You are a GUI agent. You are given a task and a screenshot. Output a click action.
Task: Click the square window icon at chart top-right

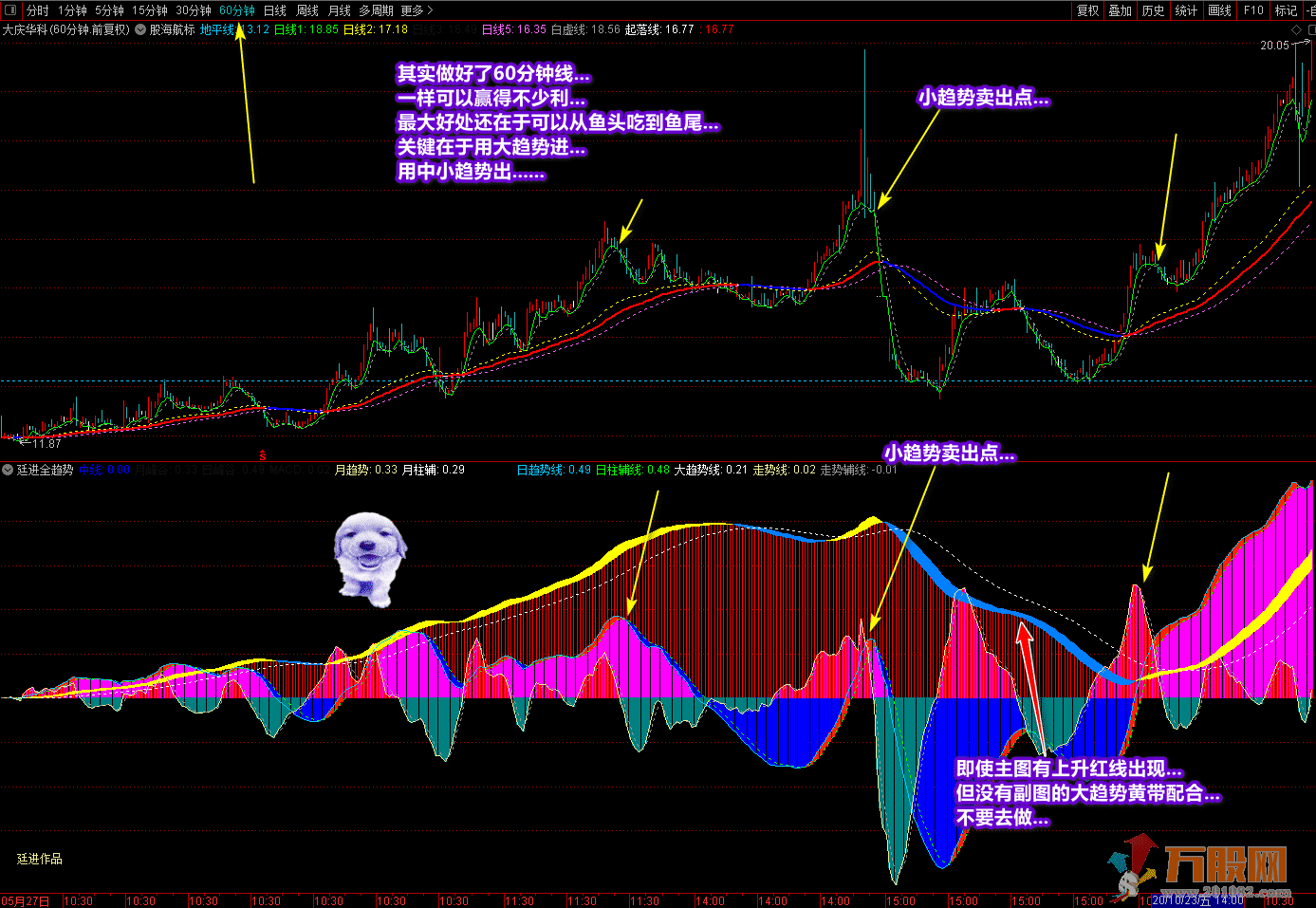tap(1311, 30)
